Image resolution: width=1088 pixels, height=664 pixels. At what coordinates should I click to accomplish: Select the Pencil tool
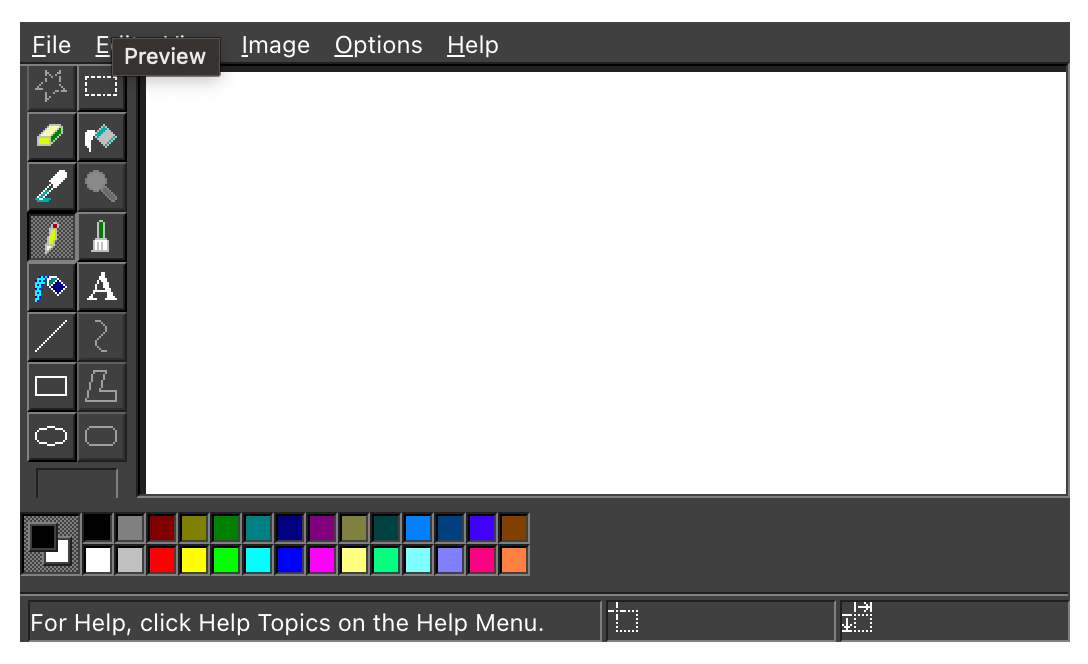coord(51,237)
